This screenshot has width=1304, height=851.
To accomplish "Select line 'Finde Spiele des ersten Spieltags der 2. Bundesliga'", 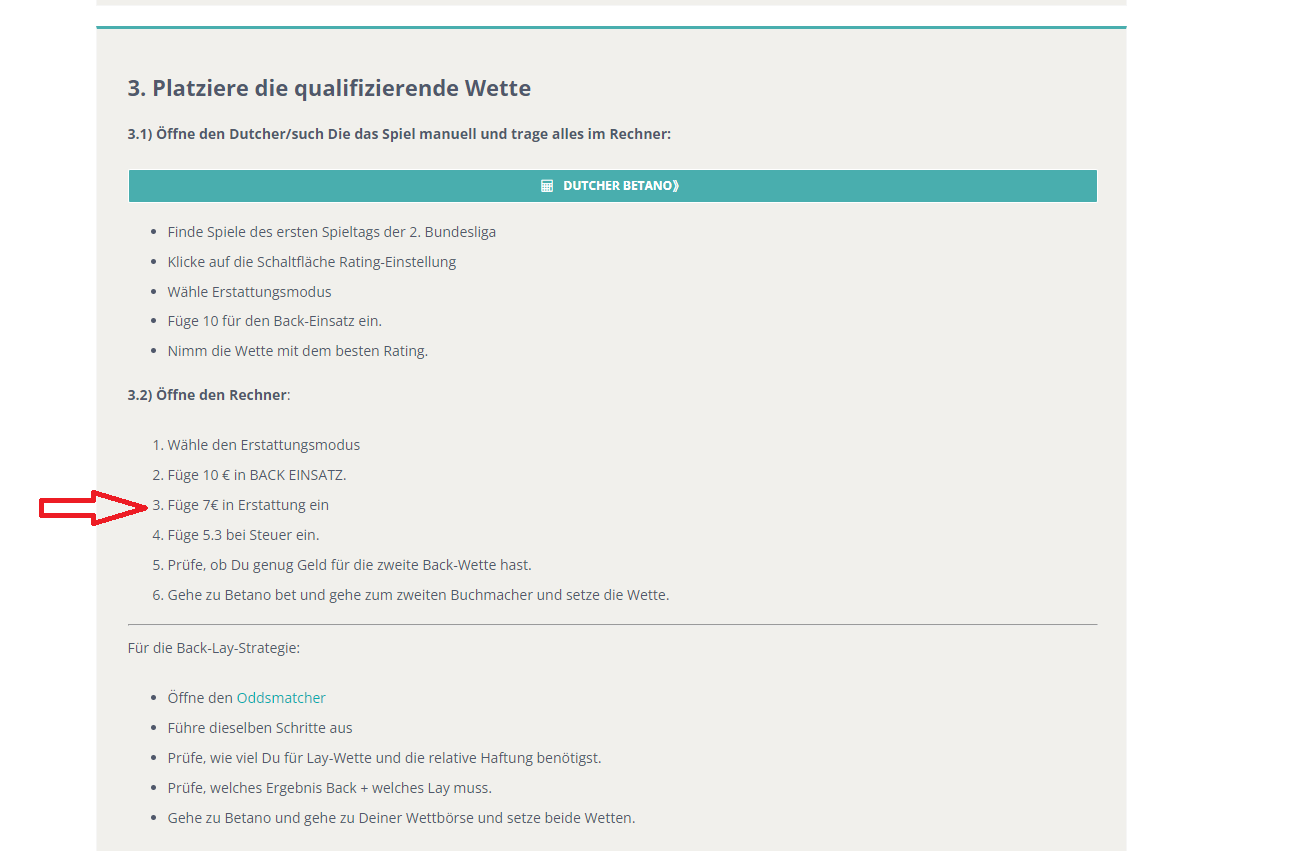I will pyautogui.click(x=332, y=232).
